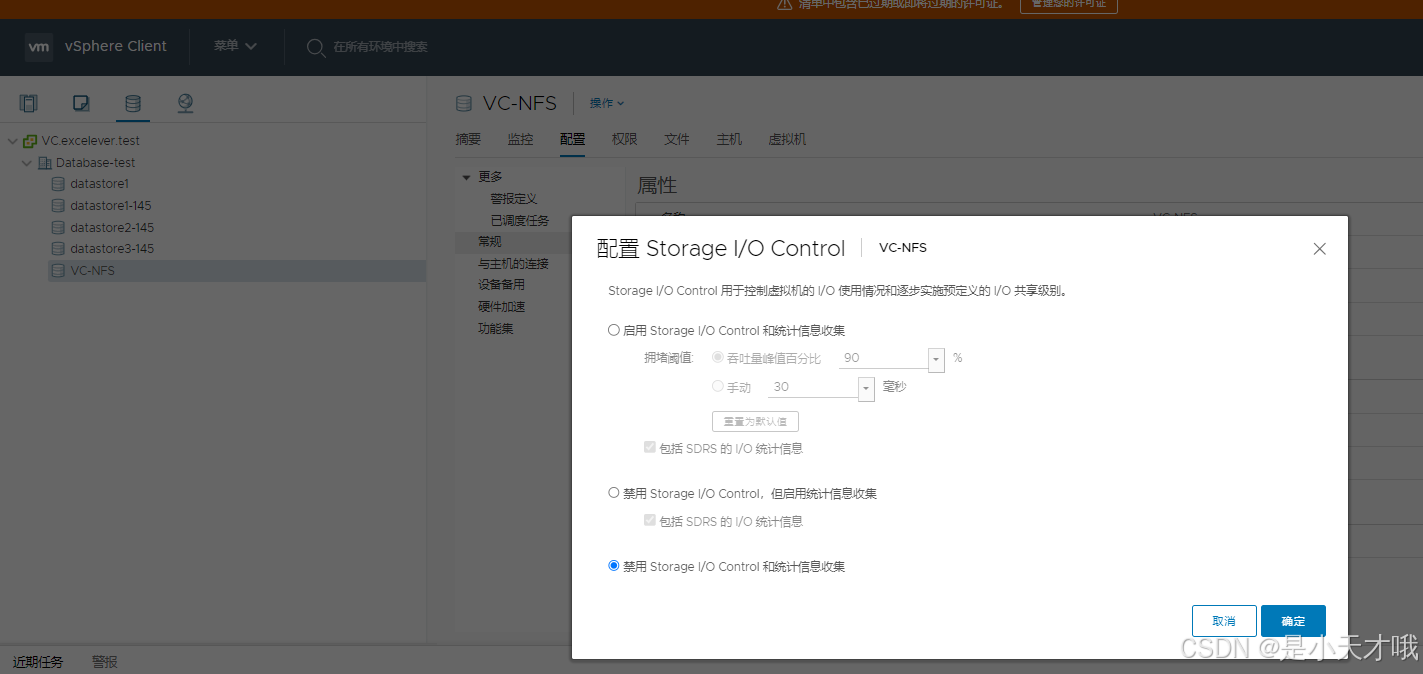Select 与主机的连接 in config menu
The image size is (1423, 674).
click(x=513, y=264)
